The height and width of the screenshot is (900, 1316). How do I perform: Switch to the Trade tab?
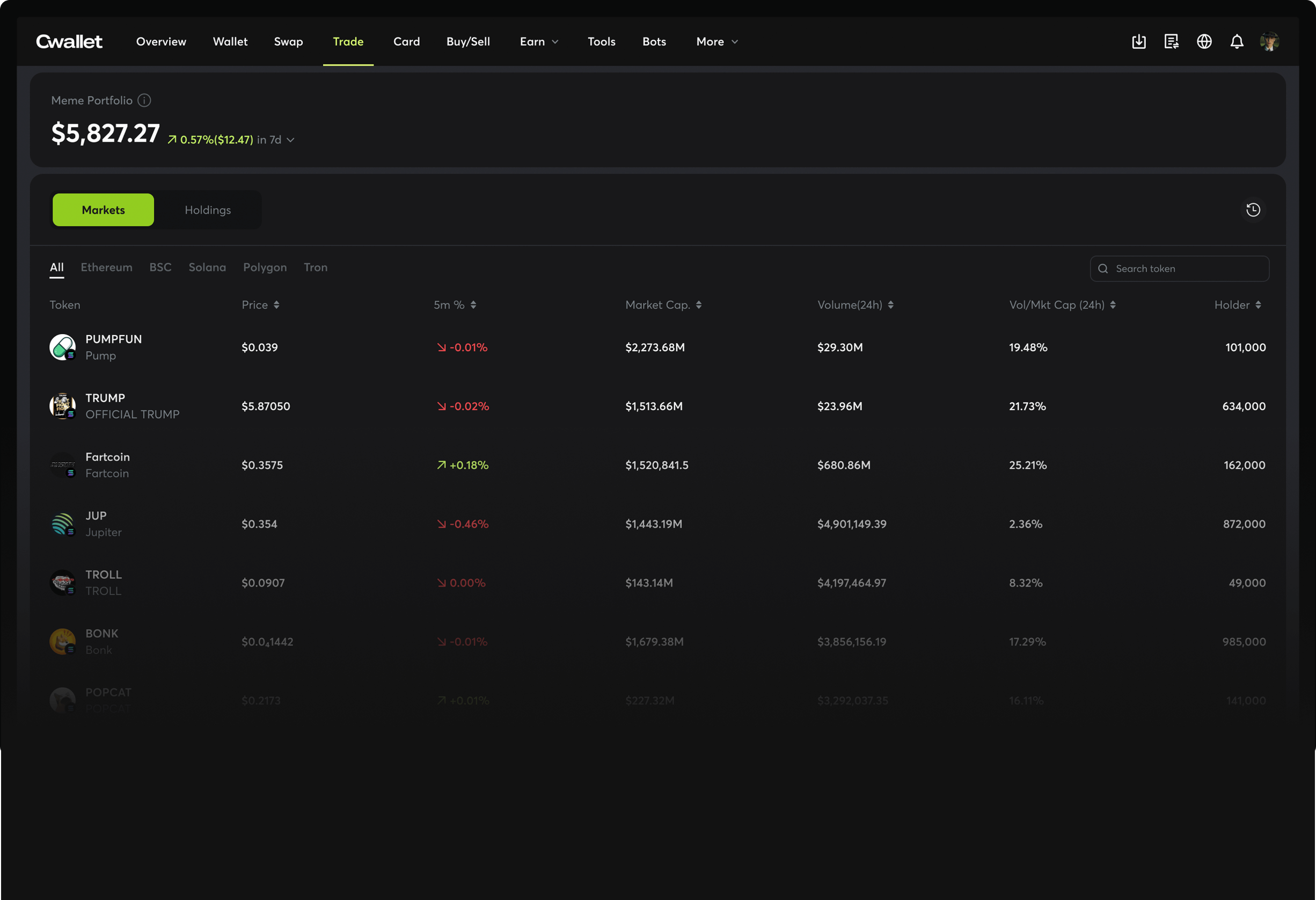point(348,41)
